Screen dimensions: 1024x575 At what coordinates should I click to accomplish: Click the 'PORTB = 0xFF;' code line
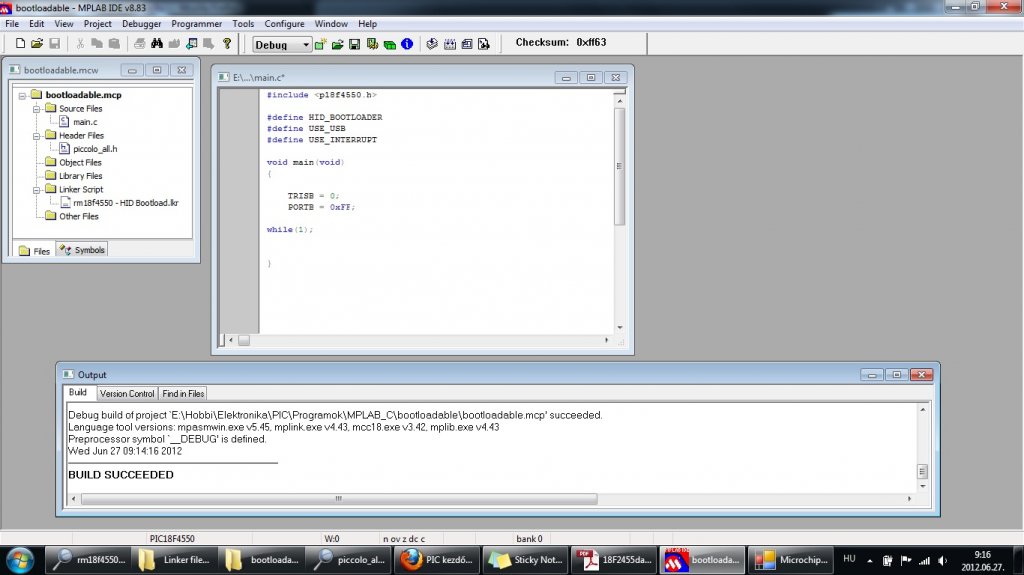(321, 206)
